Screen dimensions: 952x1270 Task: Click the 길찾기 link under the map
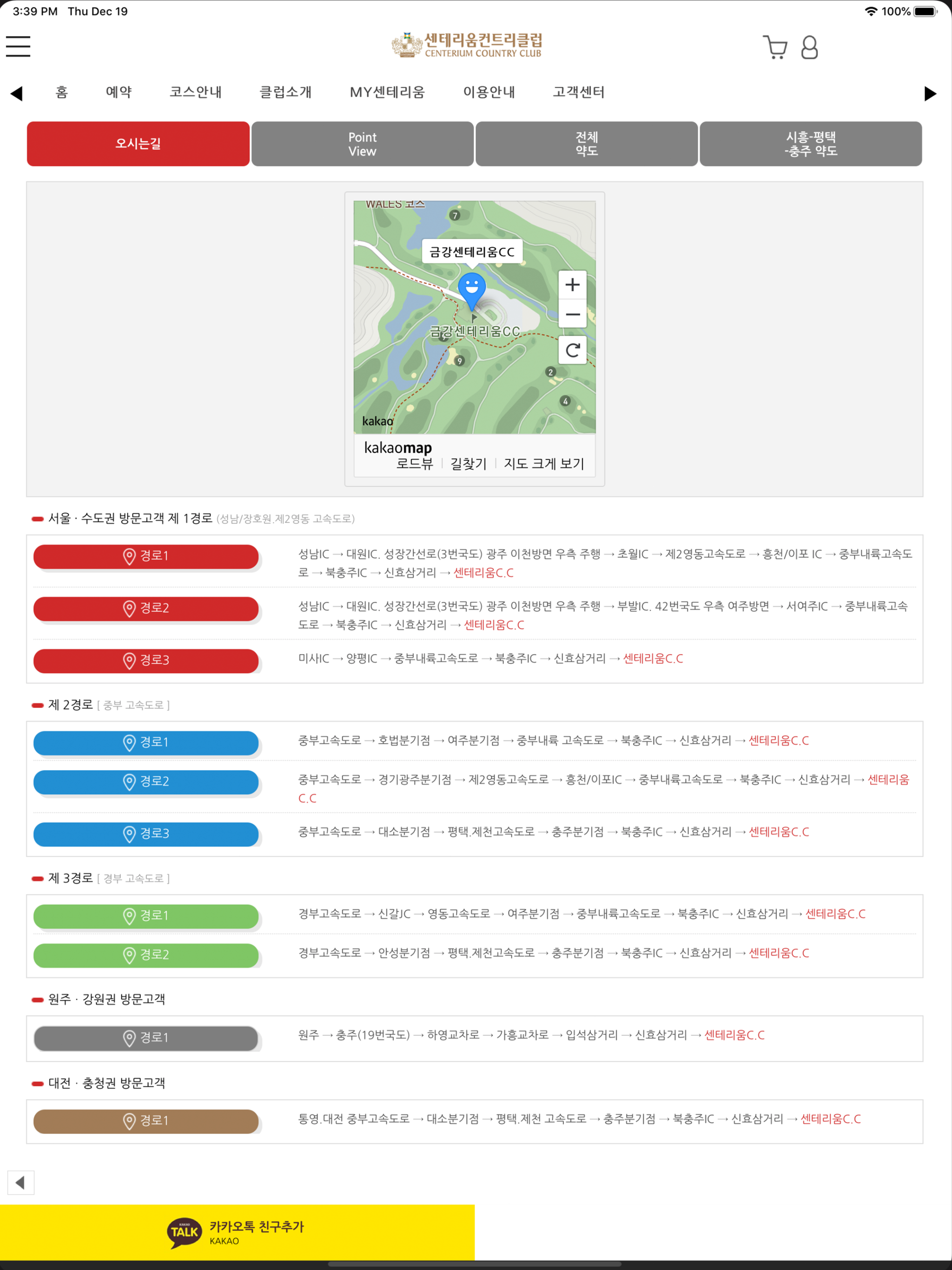point(468,463)
